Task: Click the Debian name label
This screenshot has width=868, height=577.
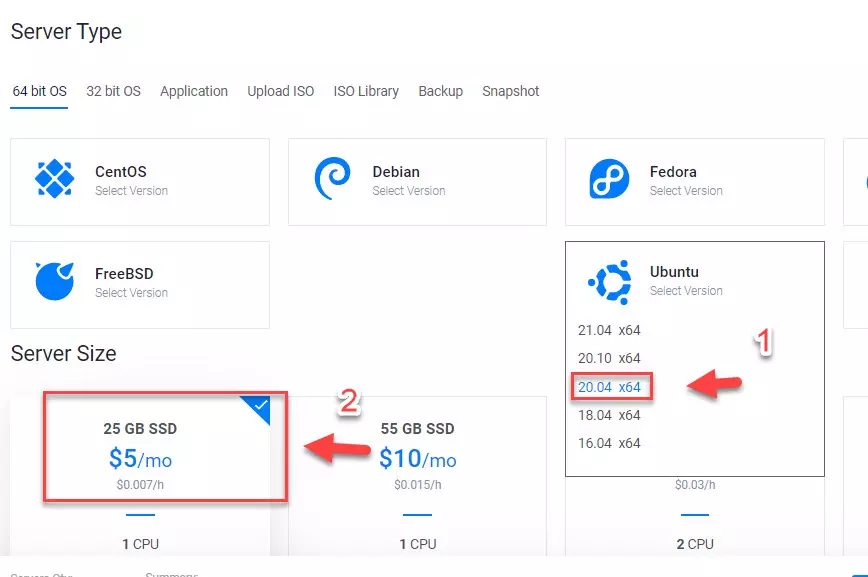Action: [x=396, y=172]
